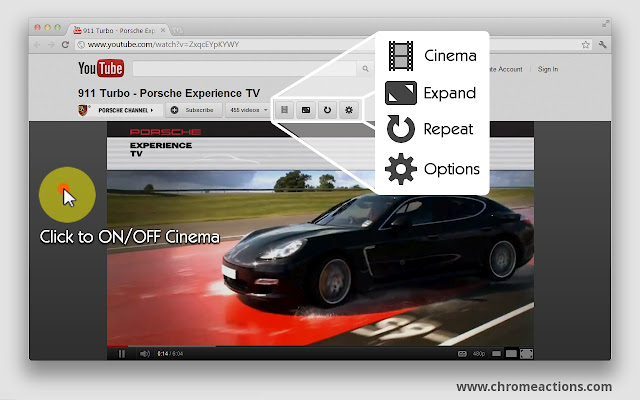Open the Chrome wrench menu
This screenshot has height=400, width=640.
point(602,44)
